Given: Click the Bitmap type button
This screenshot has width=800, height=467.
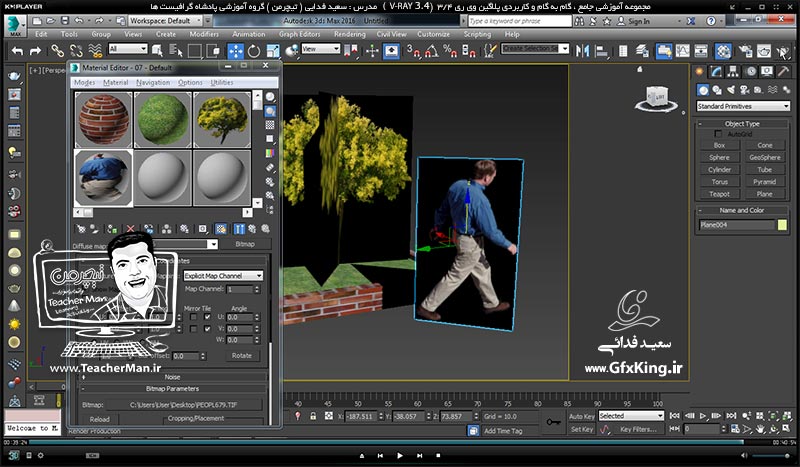Looking at the screenshot, I should click(245, 244).
